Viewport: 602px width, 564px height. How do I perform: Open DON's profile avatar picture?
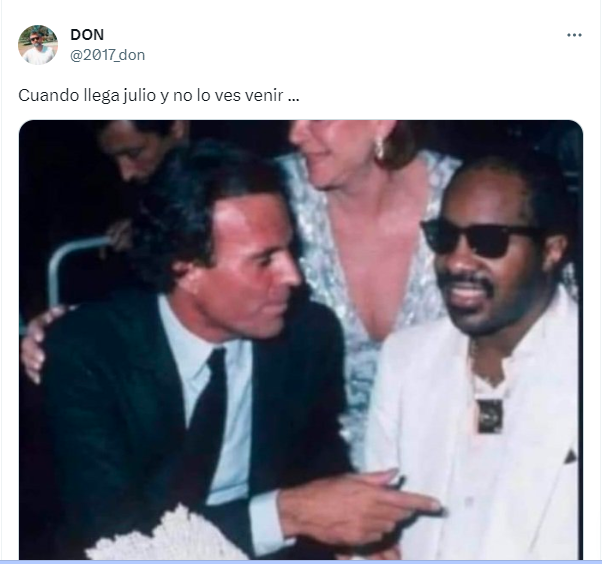coord(38,45)
